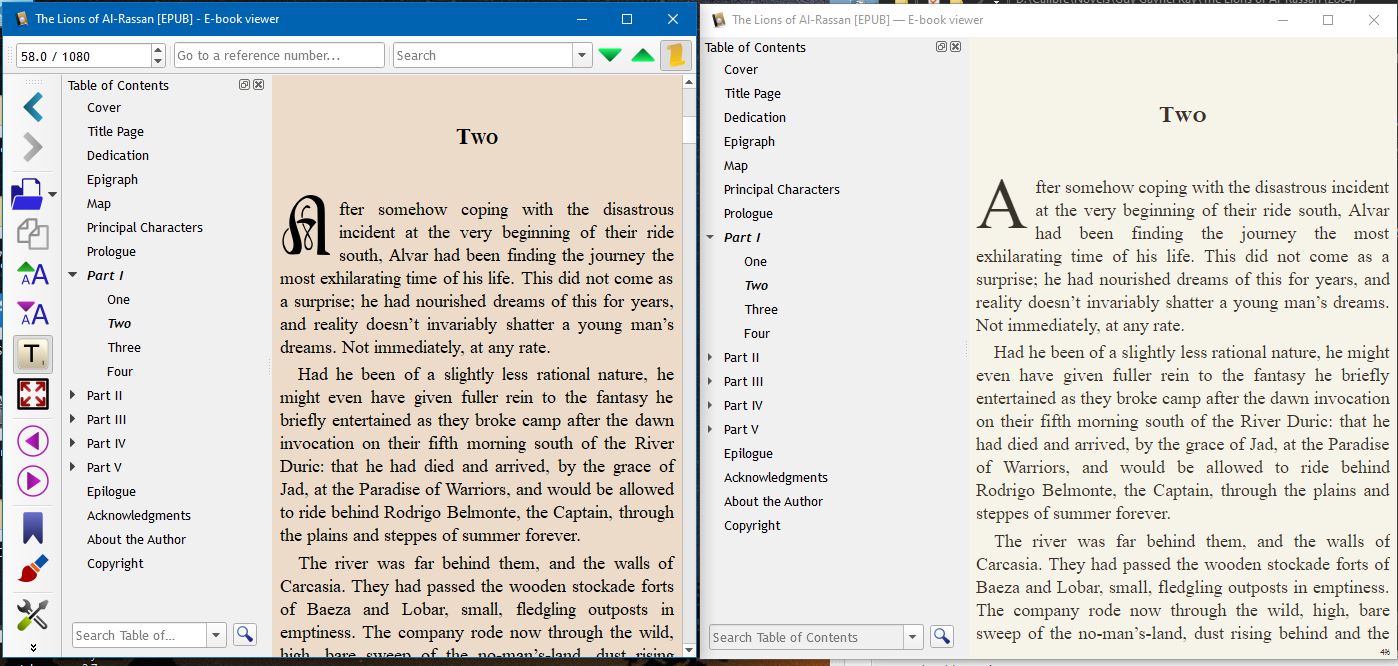Expand Part II in right window contents
Screen dimensions: 1398x666
coord(710,357)
